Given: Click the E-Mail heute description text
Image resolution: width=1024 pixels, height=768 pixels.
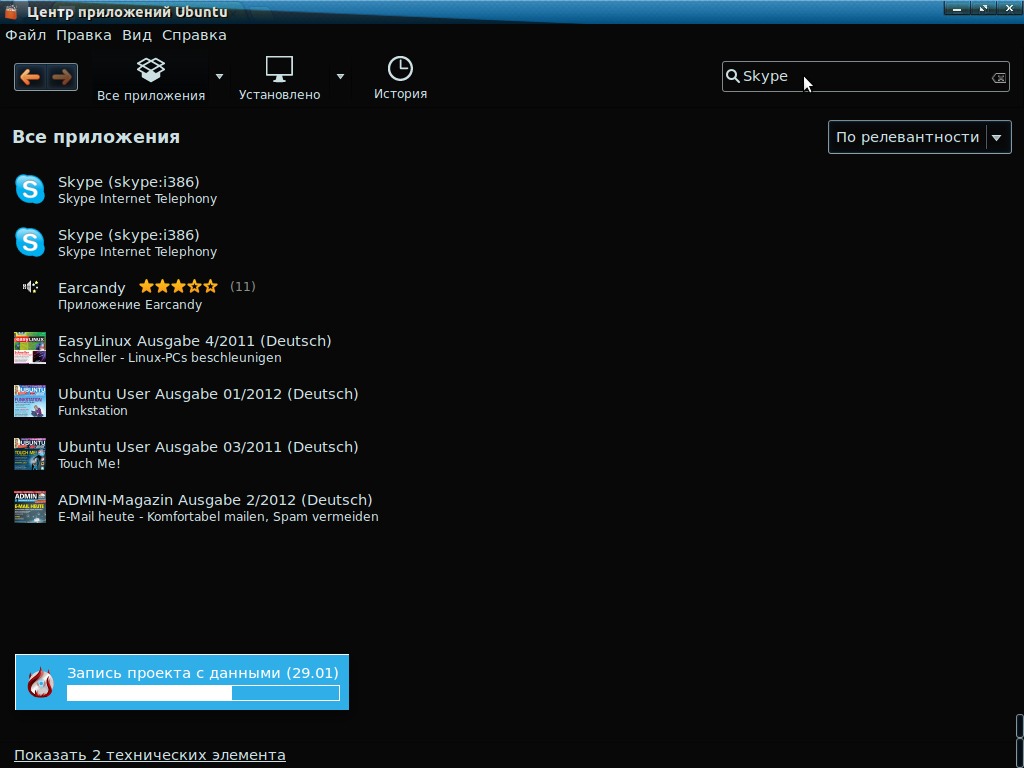Looking at the screenshot, I should [218, 517].
